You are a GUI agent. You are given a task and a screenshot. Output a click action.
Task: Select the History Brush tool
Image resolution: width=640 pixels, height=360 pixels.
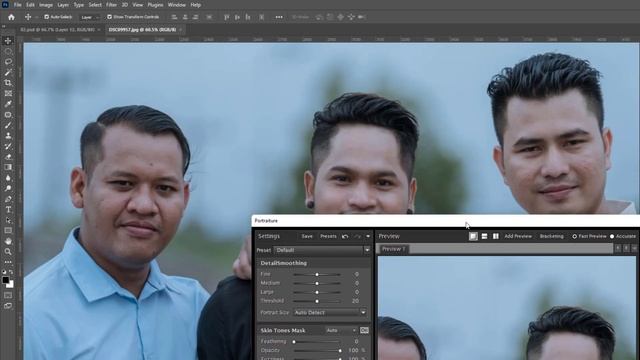8,146
